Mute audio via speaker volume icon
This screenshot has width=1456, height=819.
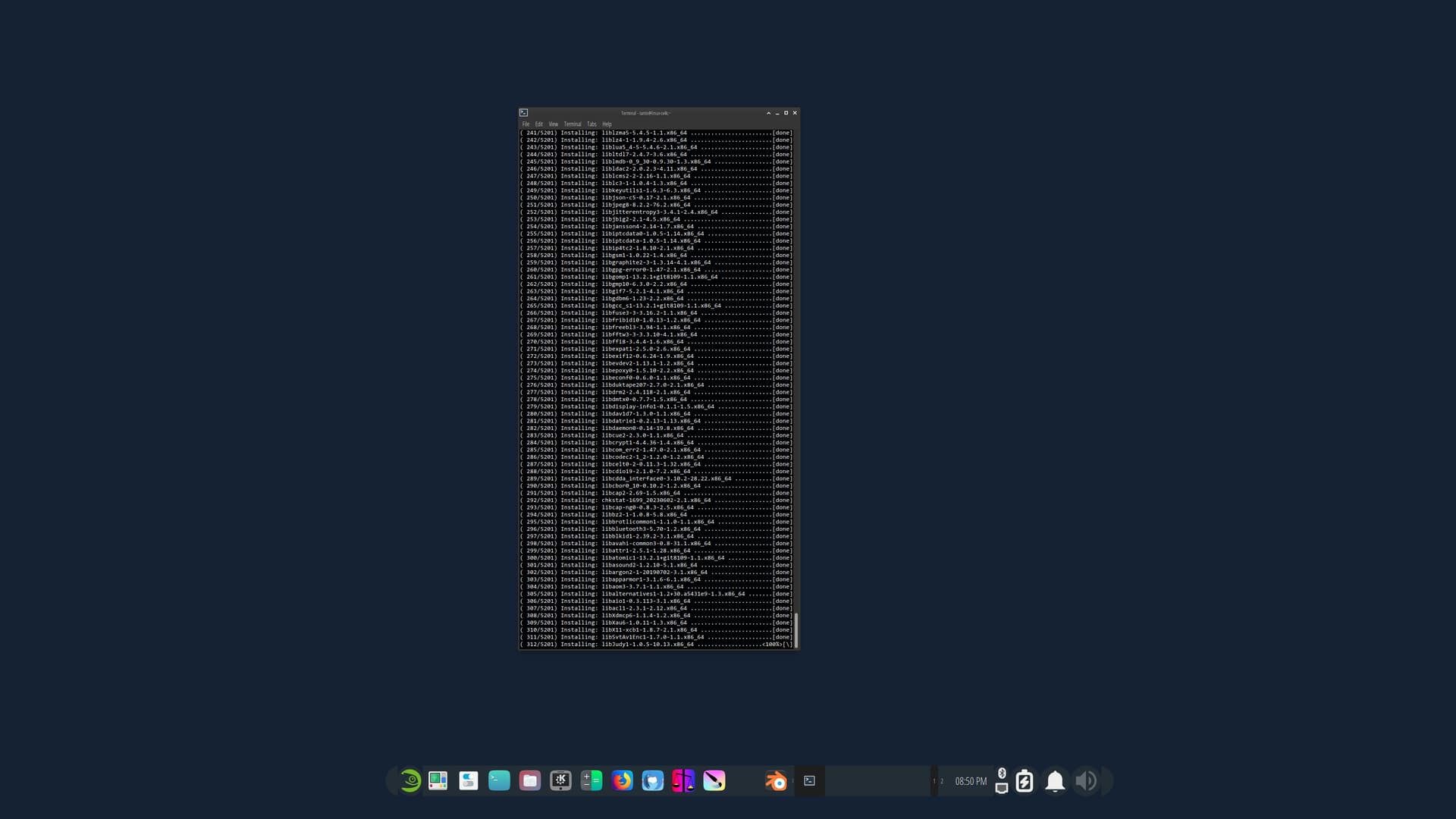(1085, 781)
